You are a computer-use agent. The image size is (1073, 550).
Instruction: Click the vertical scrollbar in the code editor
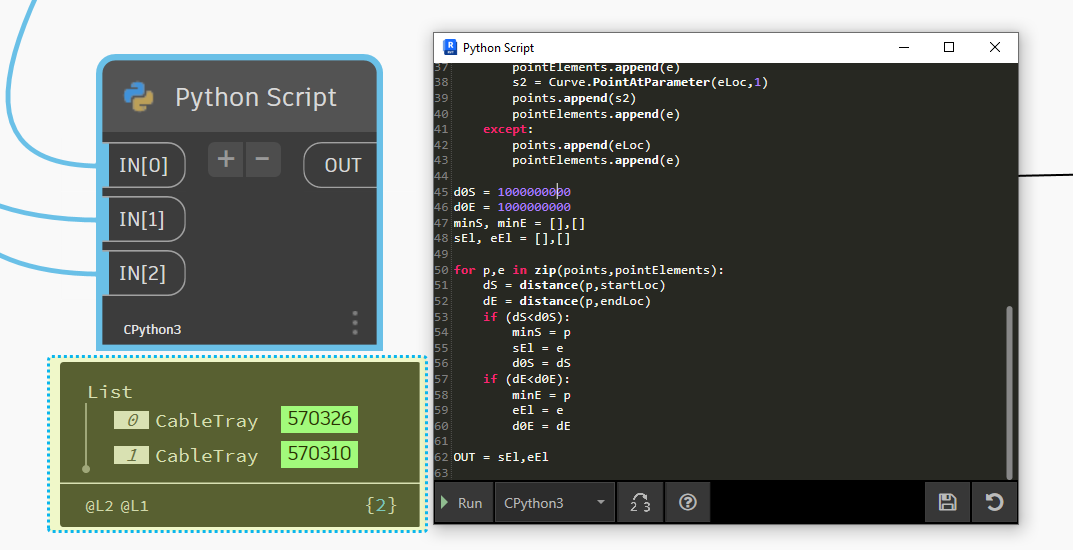click(1009, 390)
